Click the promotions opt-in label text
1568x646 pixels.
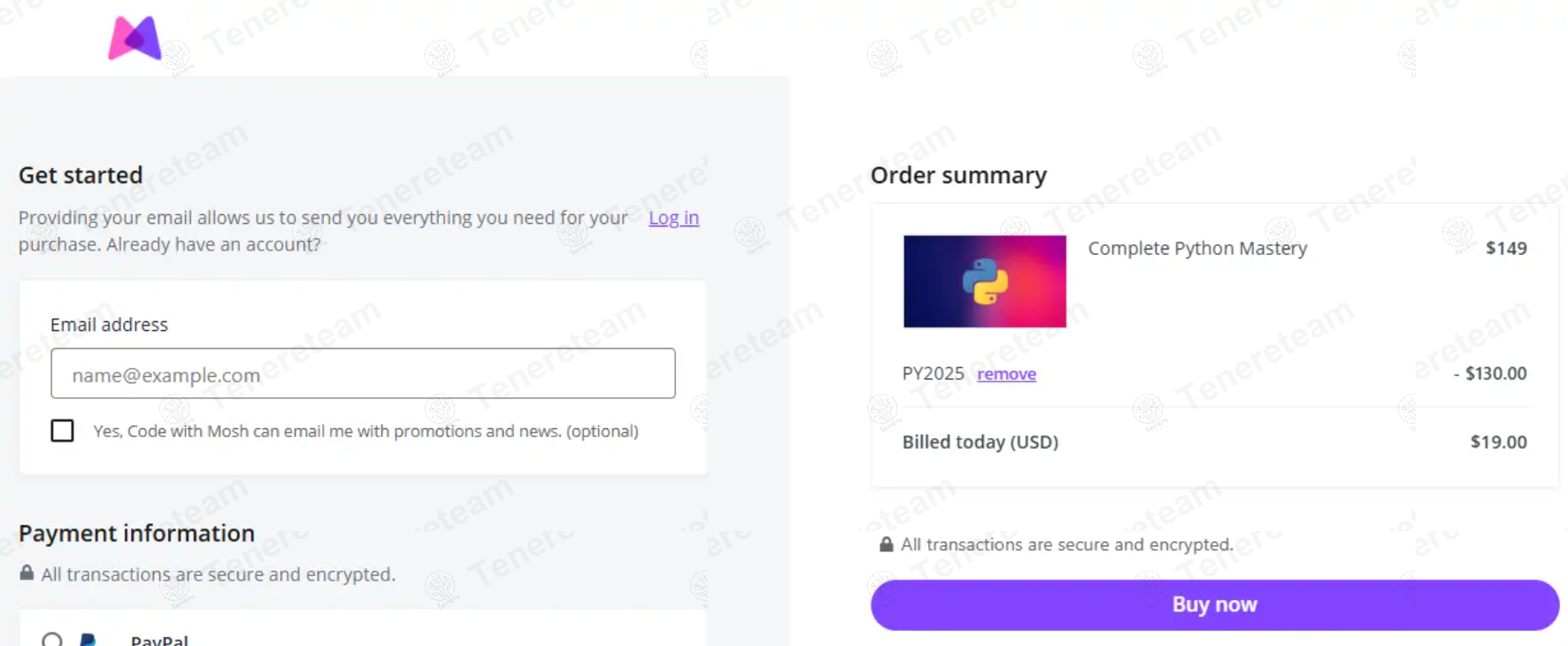tap(365, 431)
